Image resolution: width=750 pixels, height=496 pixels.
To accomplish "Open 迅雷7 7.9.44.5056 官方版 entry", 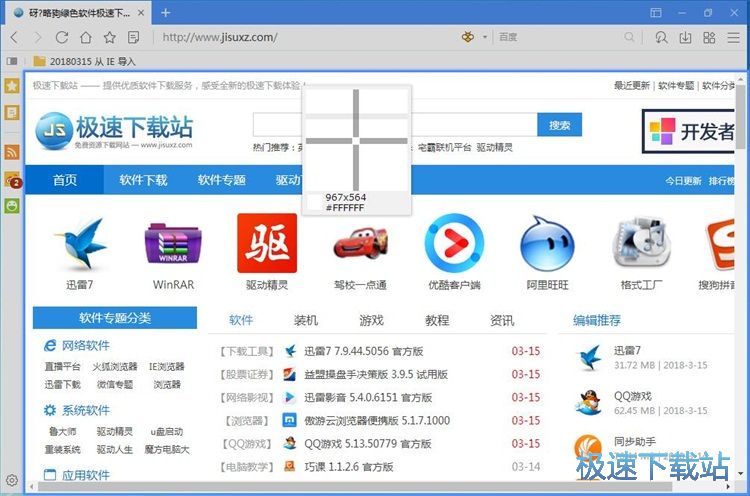I will click(x=364, y=351).
